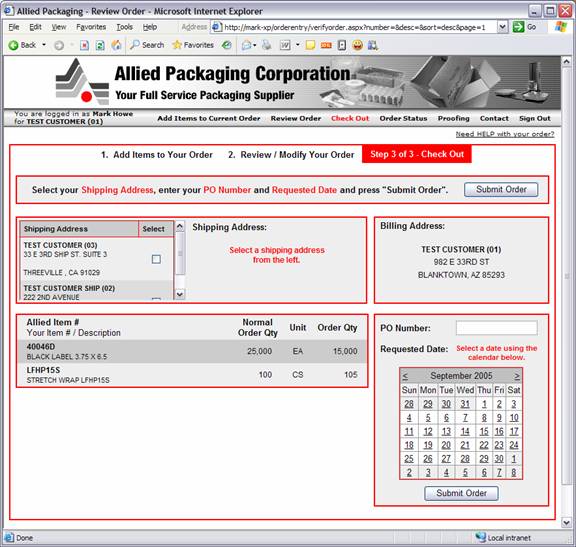
Task: Open the File menu
Action: 14,27
